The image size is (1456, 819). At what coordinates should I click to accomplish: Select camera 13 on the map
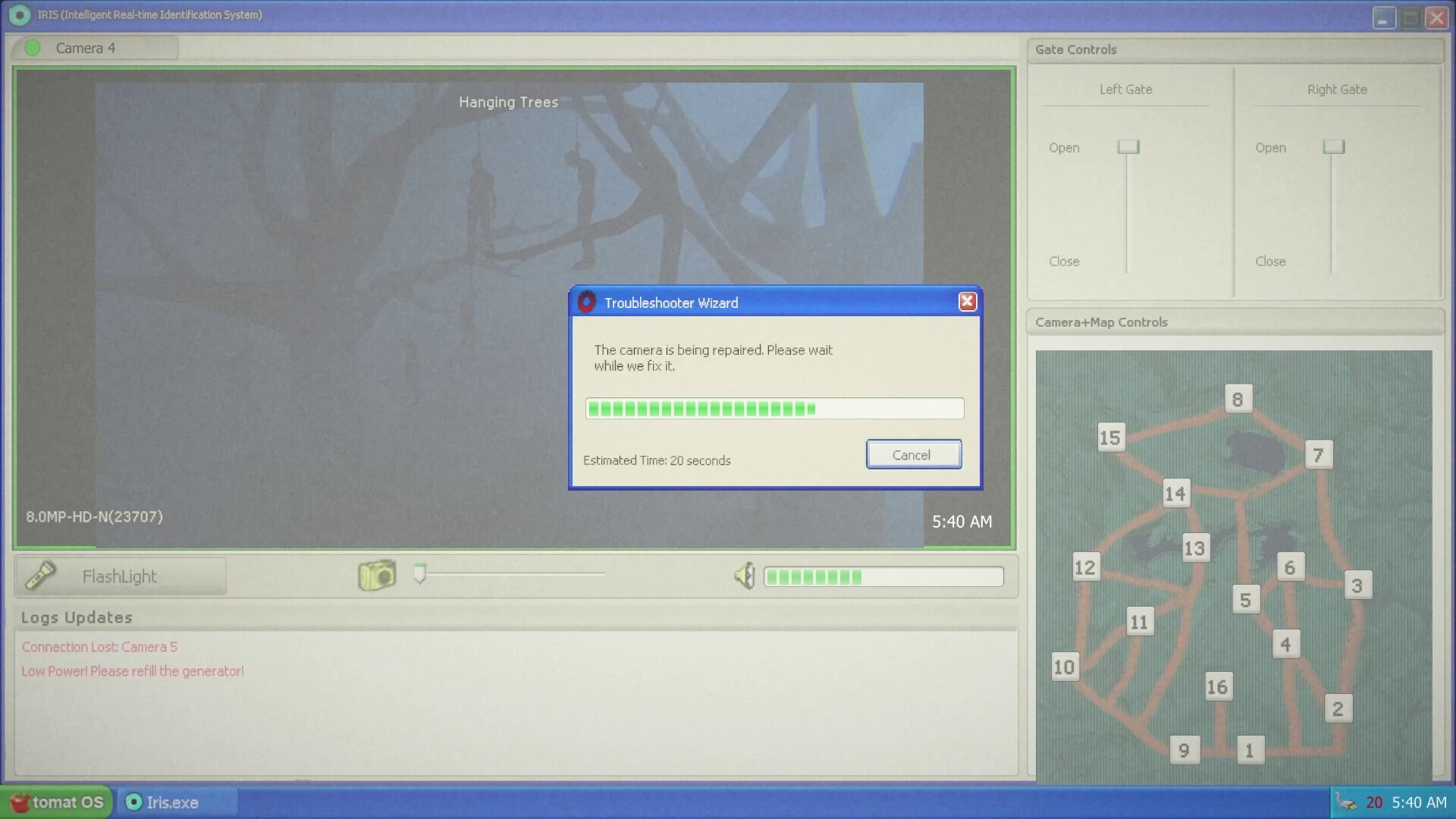click(x=1194, y=548)
